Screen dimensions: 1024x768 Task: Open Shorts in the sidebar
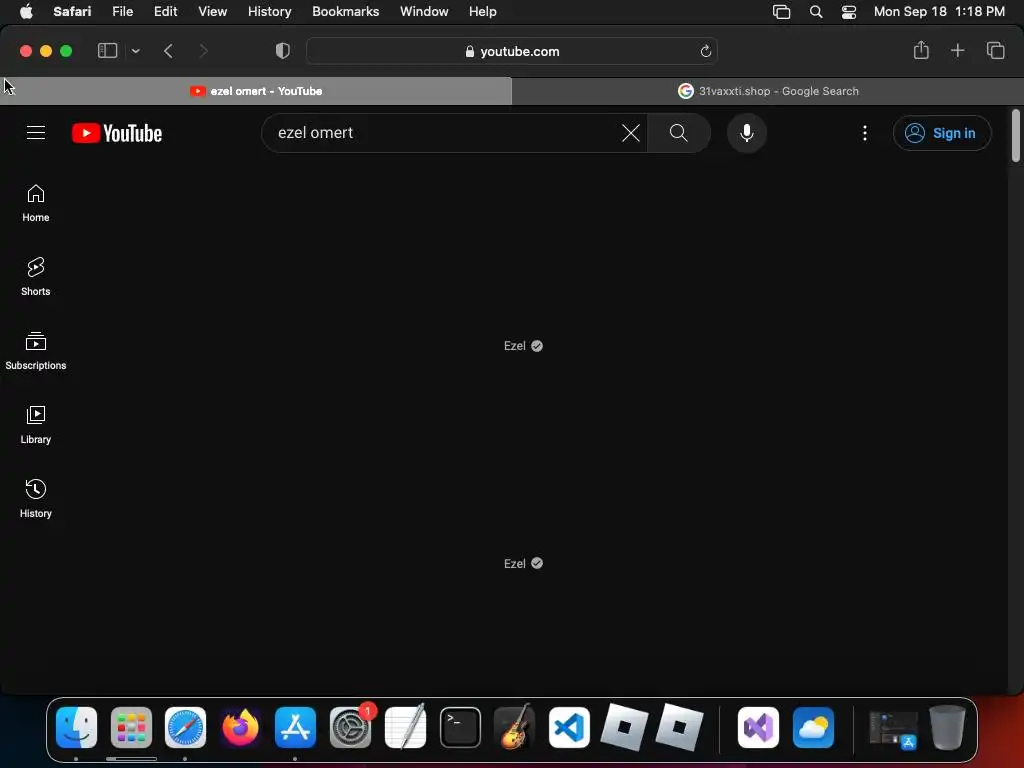[36, 277]
